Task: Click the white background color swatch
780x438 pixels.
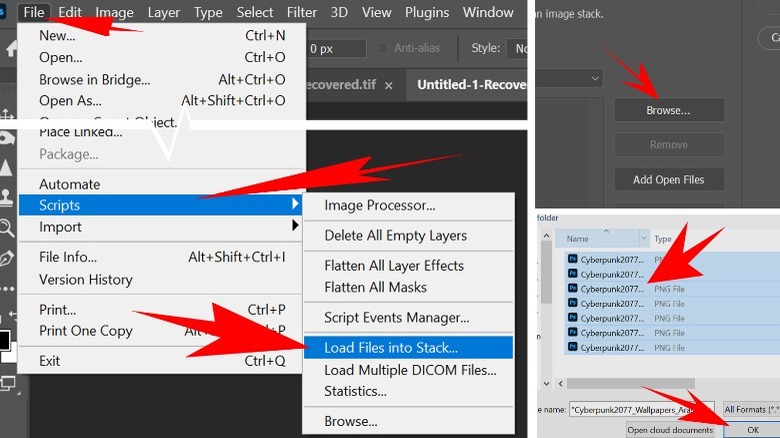Action: pyautogui.click(x=11, y=354)
